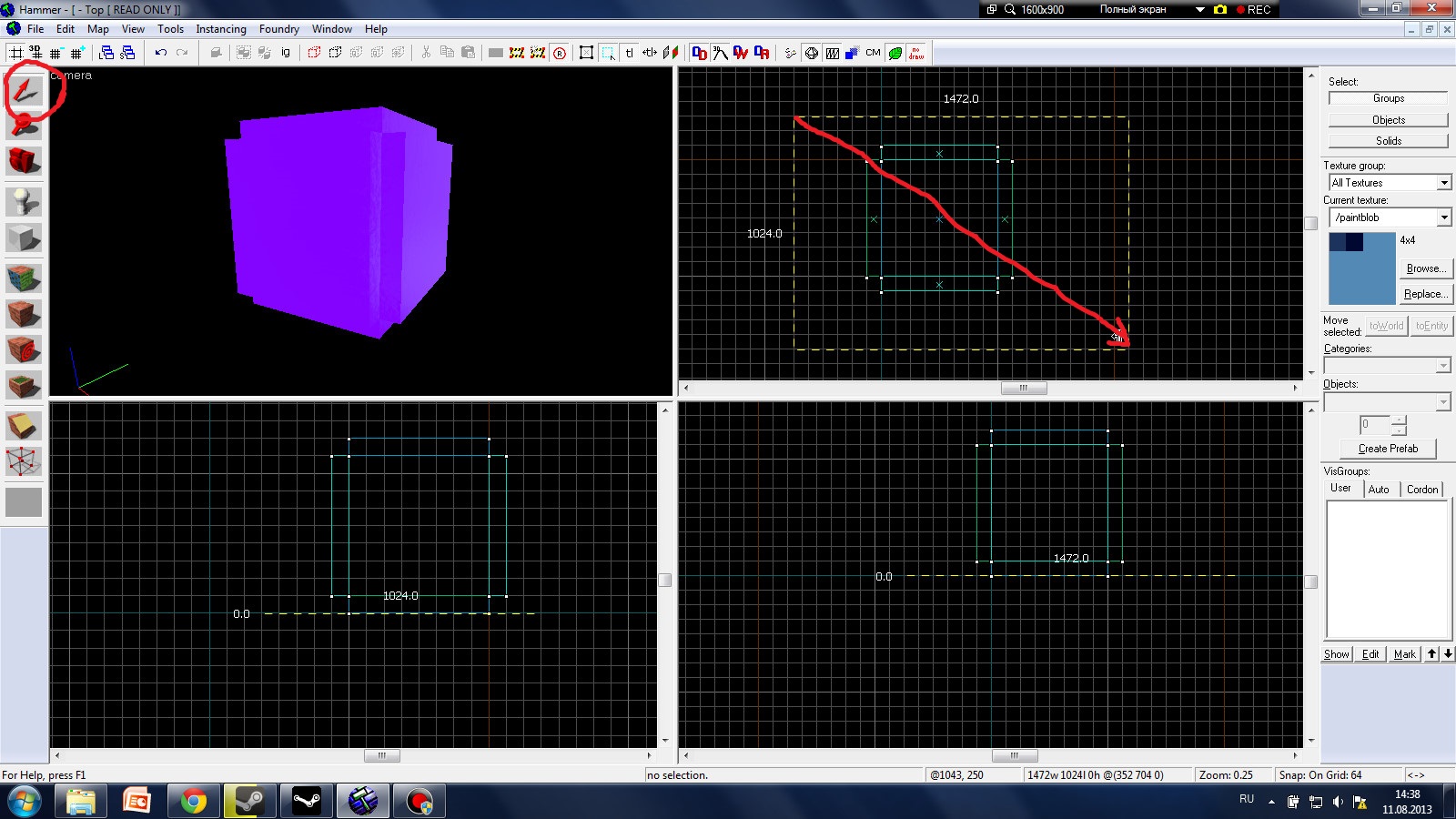The height and width of the screenshot is (819, 1456).
Task: Select the Entity tool lightbulb icon
Action: (x=24, y=201)
